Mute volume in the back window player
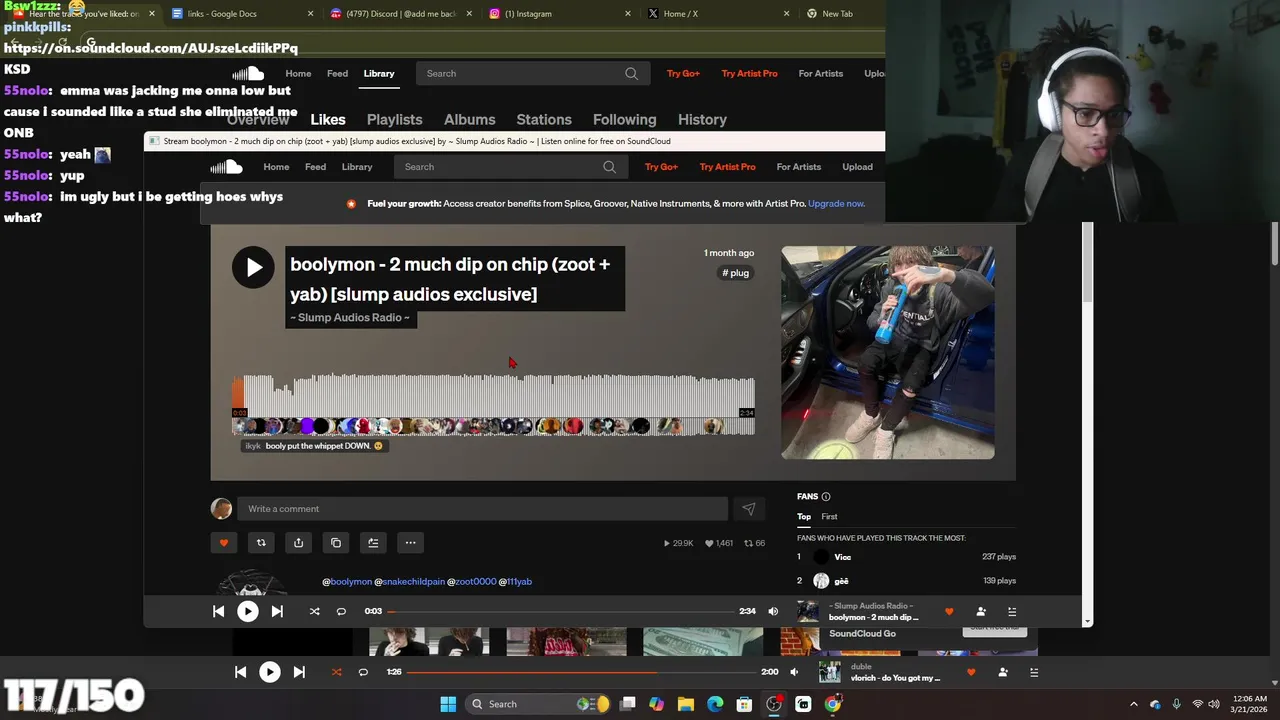Screen dimensions: 1280x720 794,672
